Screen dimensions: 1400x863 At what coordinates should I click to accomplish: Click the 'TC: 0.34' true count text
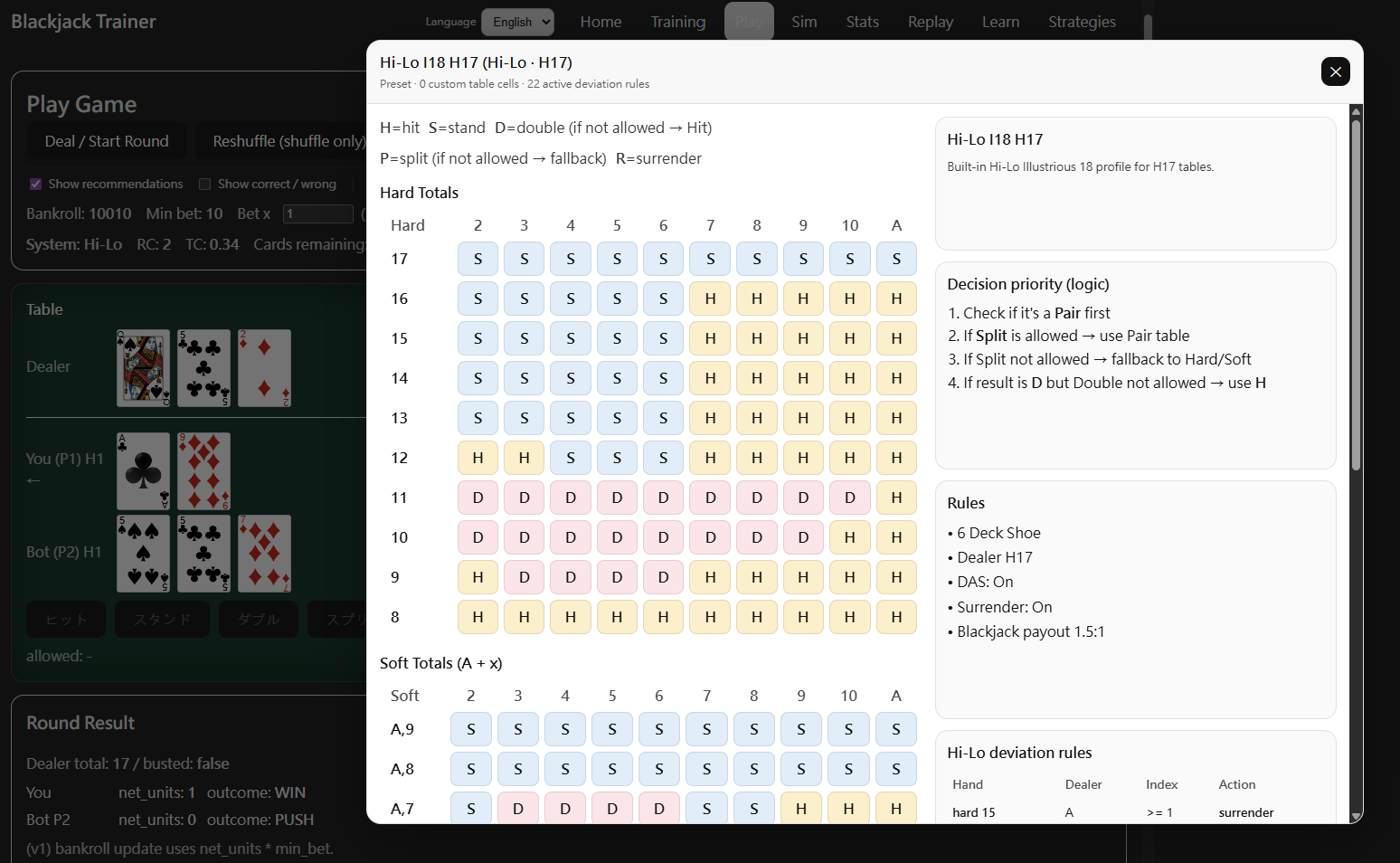(212, 244)
